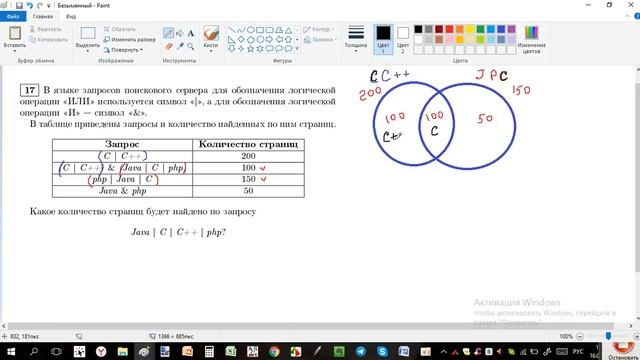
Task: Select the Eraser tool
Action: [x=168, y=47]
